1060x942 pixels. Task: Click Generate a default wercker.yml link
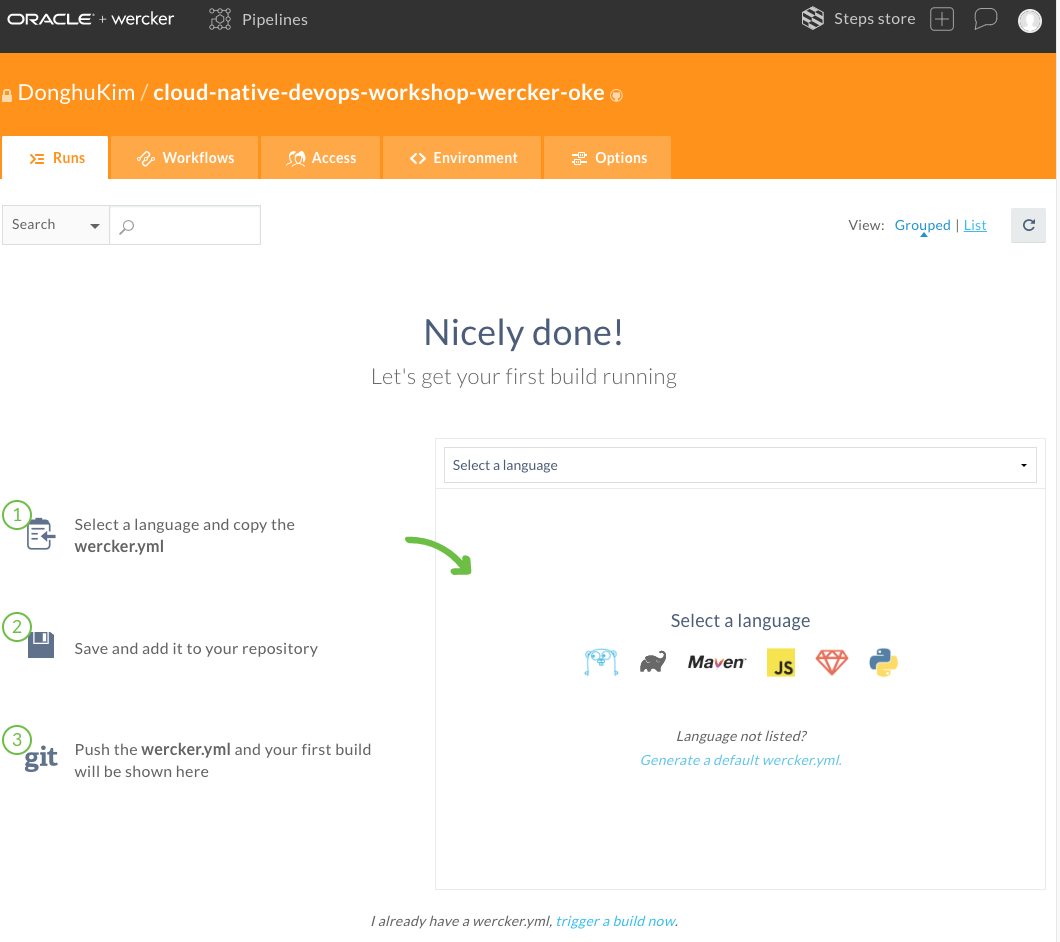741,760
